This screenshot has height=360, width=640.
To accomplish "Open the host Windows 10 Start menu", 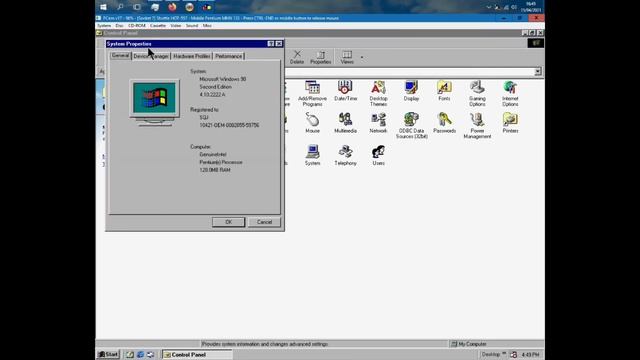I will tap(103, 7).
